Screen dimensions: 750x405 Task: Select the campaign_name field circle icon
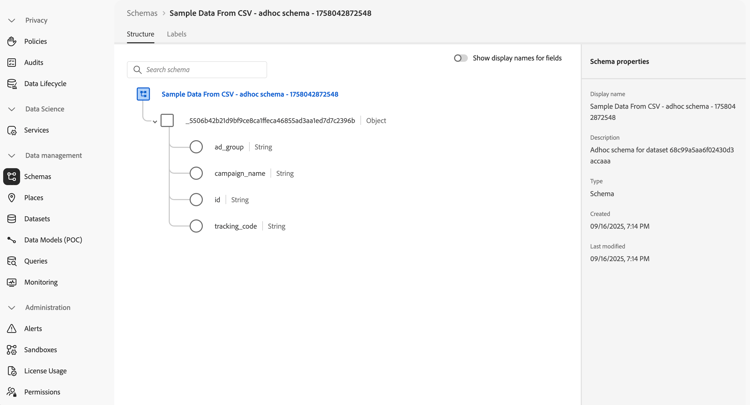196,173
